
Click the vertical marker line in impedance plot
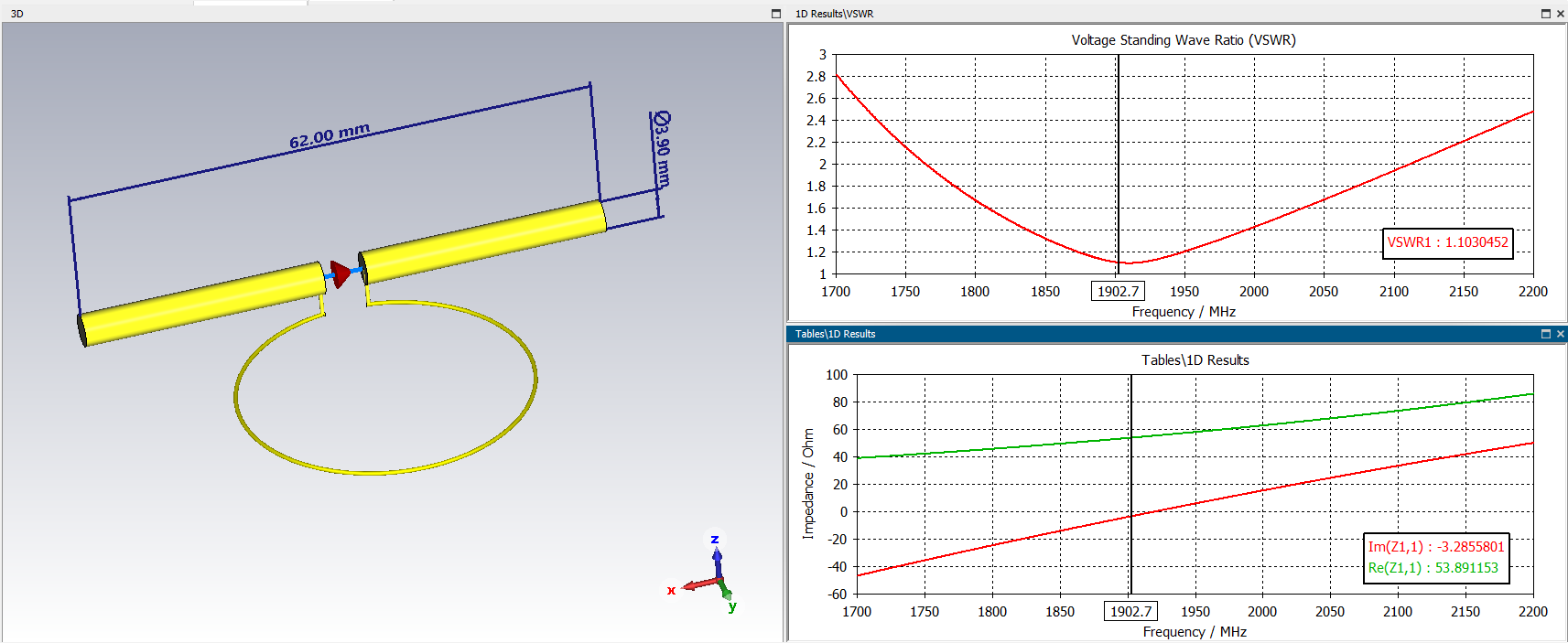pos(1130,485)
